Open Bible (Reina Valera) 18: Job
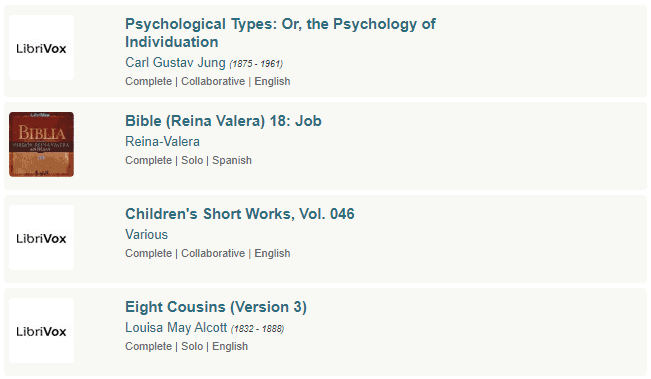The height and width of the screenshot is (379, 651). [x=223, y=121]
